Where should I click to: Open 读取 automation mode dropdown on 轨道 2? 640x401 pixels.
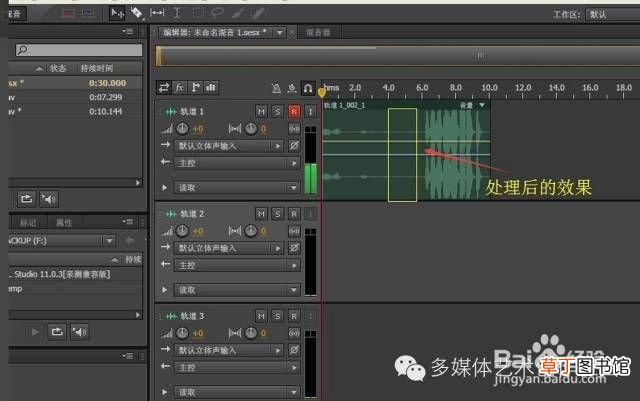point(237,290)
